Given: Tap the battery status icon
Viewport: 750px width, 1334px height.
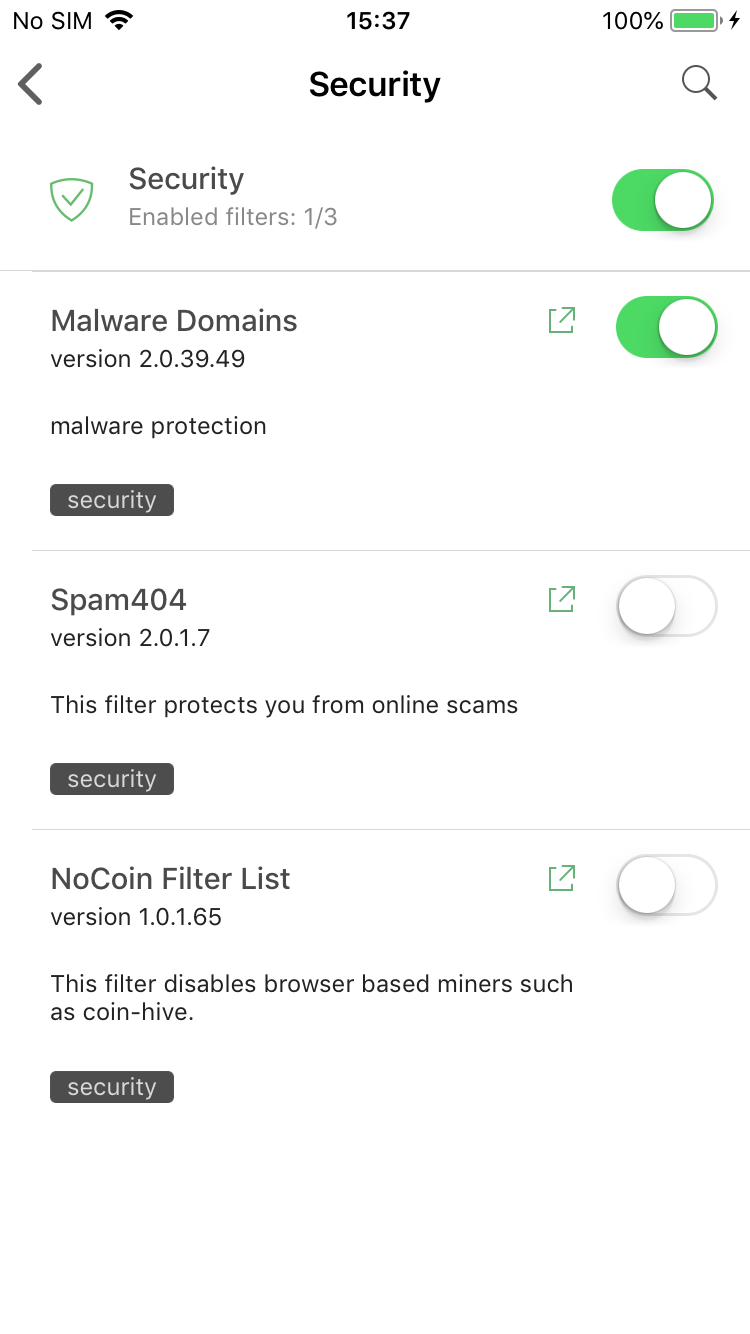Looking at the screenshot, I should tap(693, 20).
